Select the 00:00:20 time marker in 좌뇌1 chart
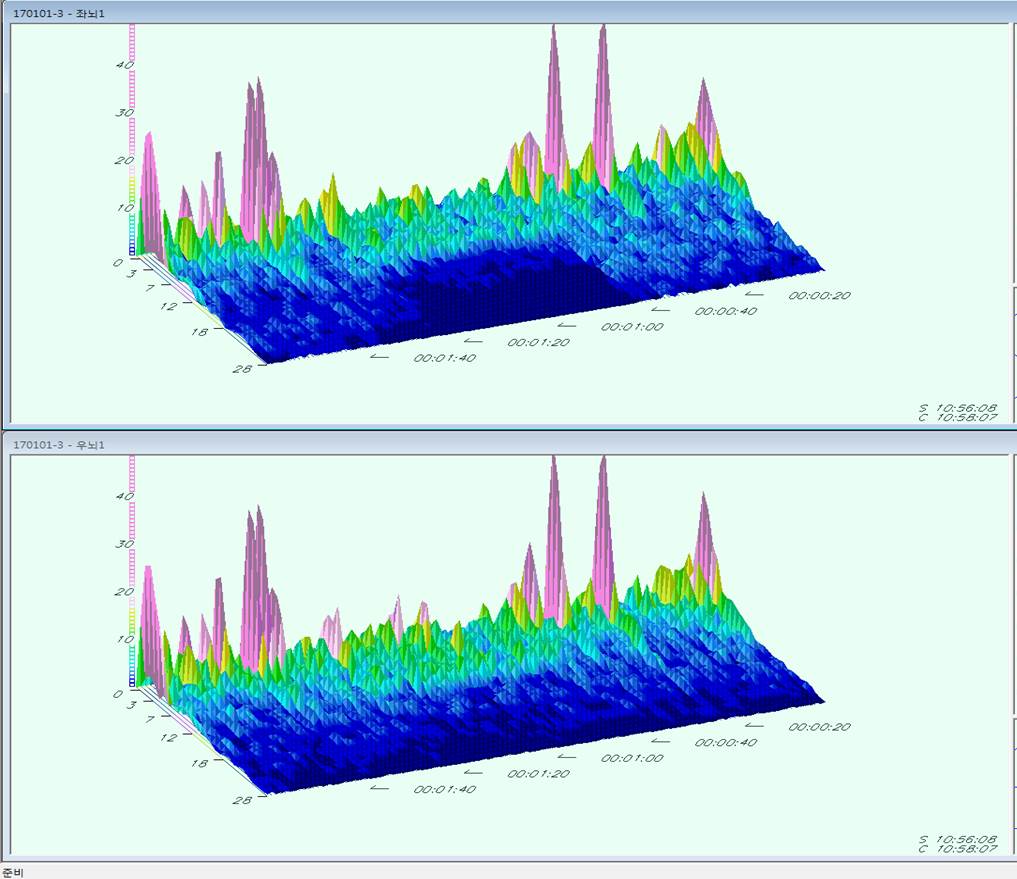Viewport: 1017px width, 879px height. 818,296
